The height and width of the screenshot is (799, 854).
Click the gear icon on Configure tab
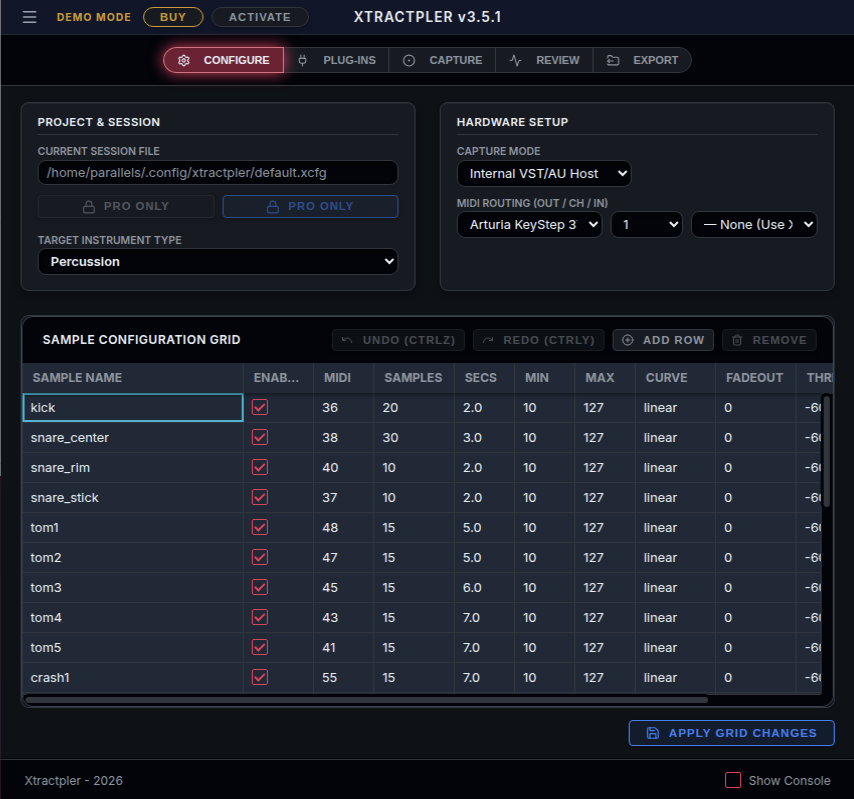click(184, 60)
